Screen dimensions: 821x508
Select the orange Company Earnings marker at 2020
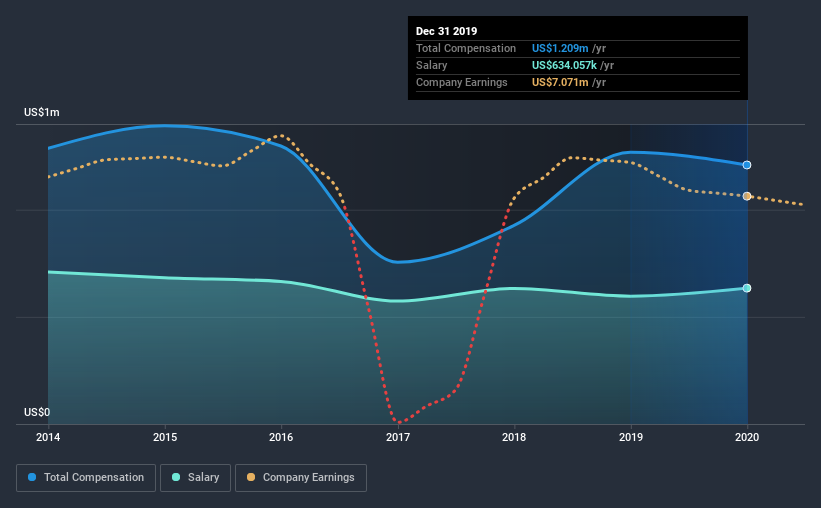pos(747,196)
